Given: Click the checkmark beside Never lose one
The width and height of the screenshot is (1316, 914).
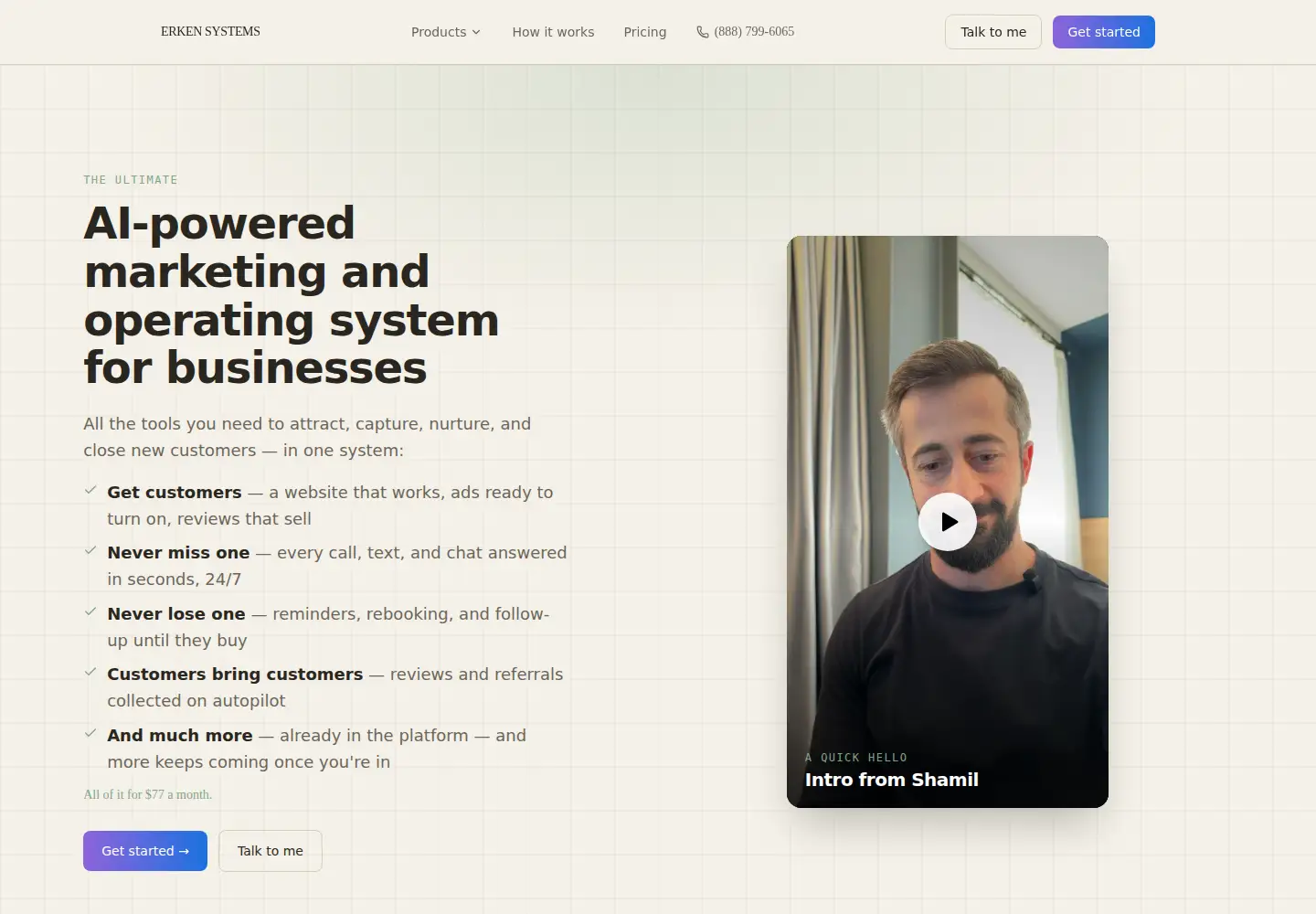Looking at the screenshot, I should pyautogui.click(x=90, y=611).
